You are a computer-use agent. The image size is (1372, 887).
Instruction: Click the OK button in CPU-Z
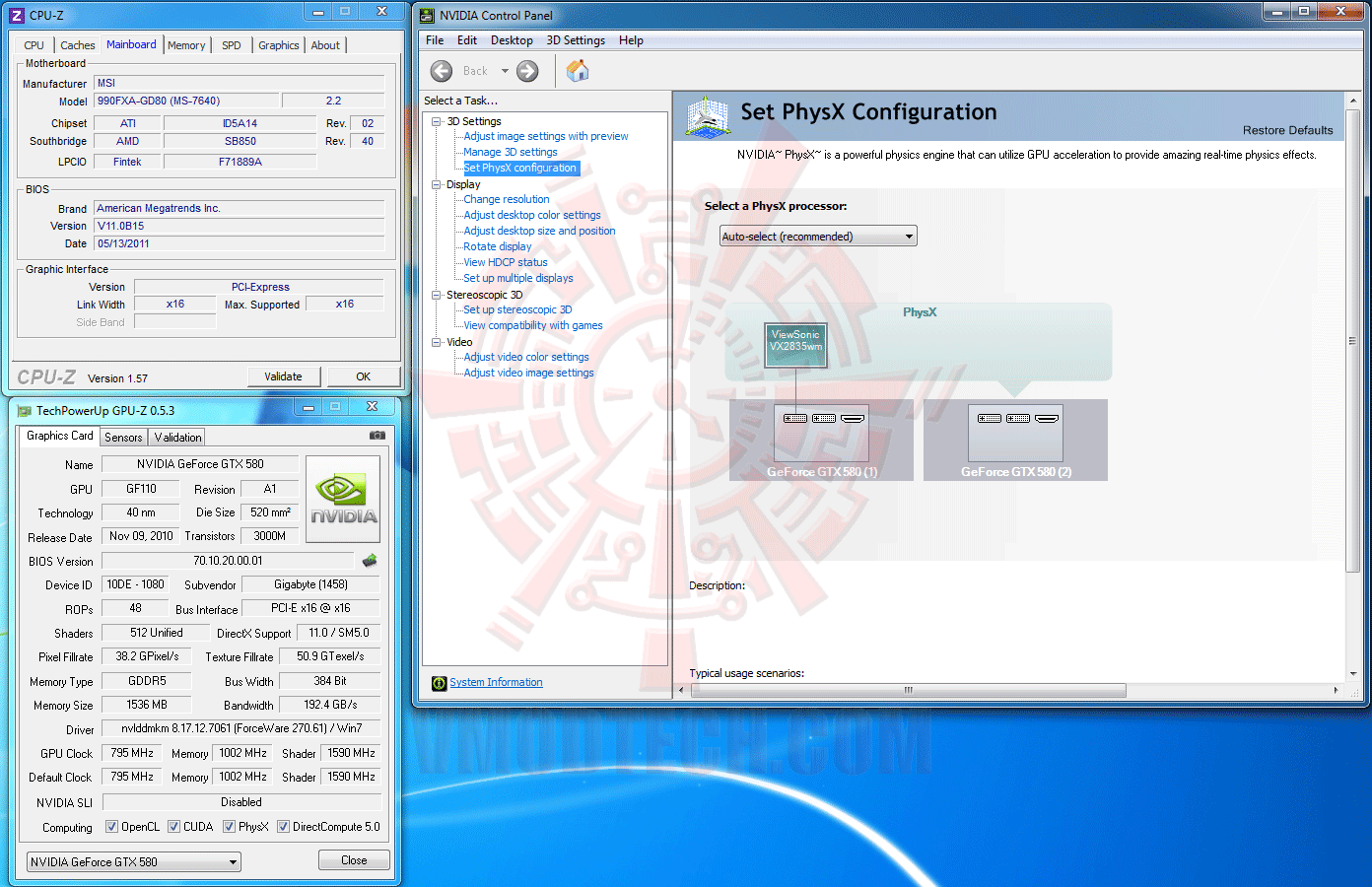(x=364, y=376)
